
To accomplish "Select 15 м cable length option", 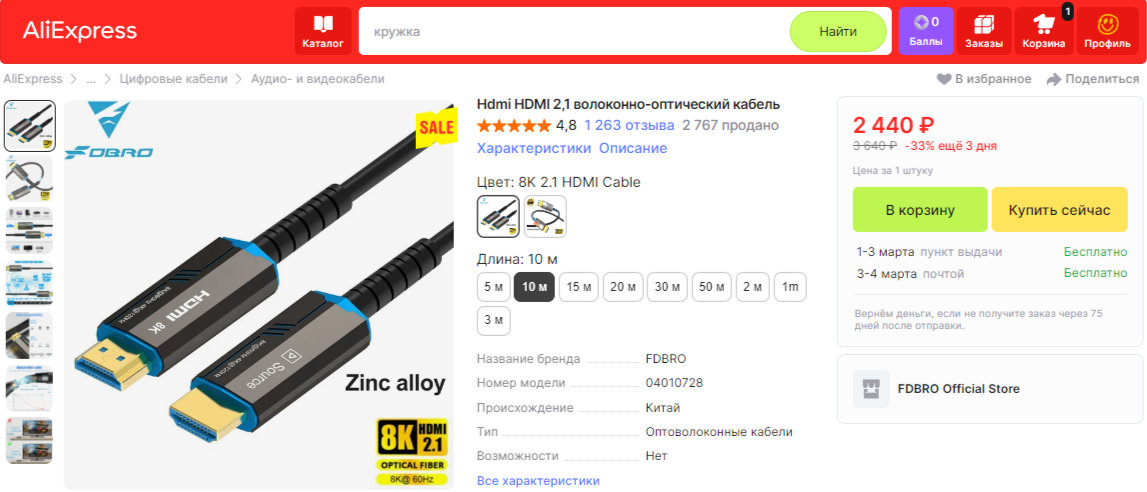I will pyautogui.click(x=579, y=287).
